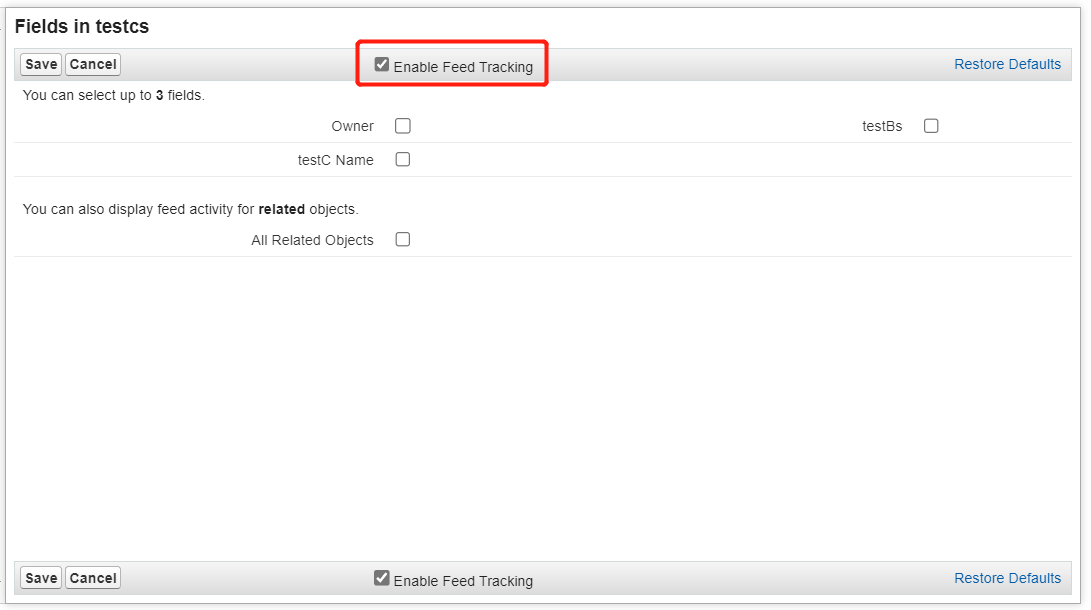Open Restore Defaults at top right
1091x610 pixels.
coord(1007,64)
